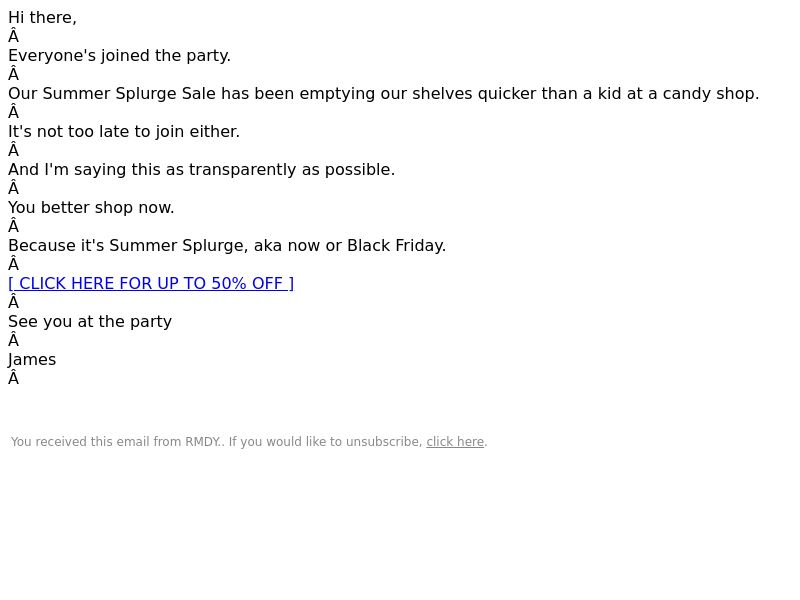Click the signature name 'James'
The height and width of the screenshot is (600, 800).
tap(32, 360)
